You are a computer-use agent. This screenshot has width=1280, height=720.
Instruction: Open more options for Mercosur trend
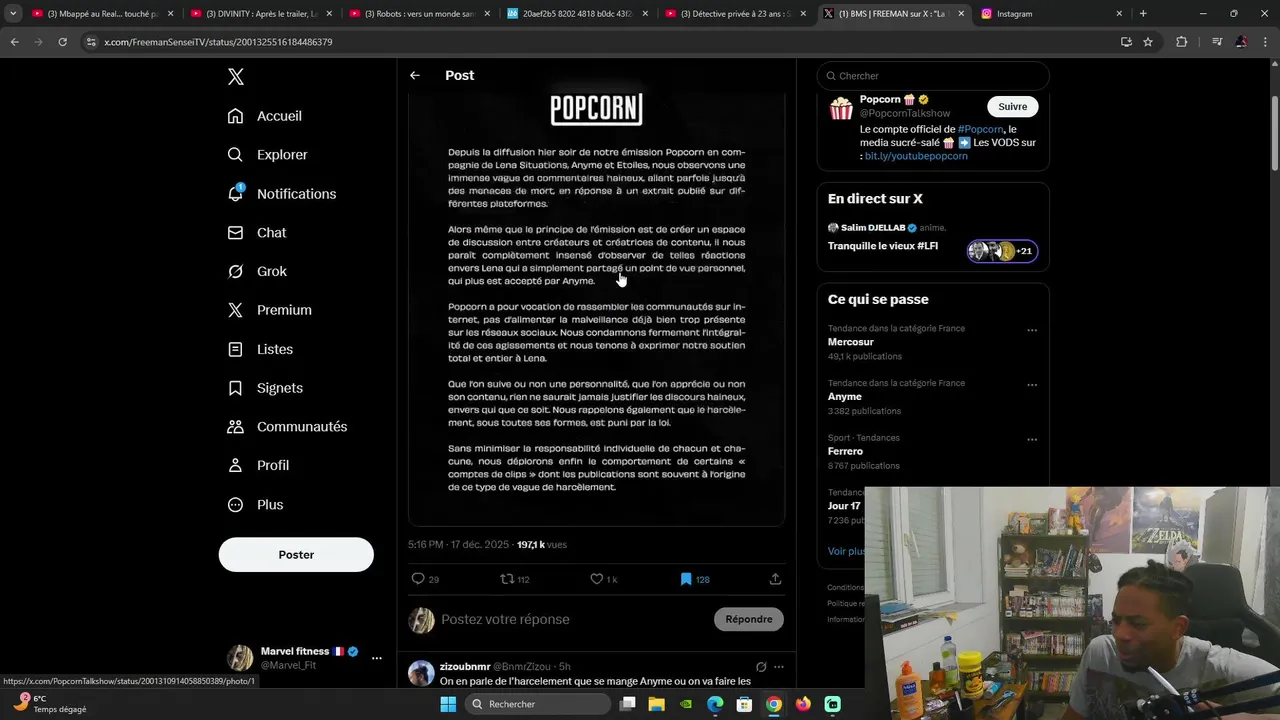tap(1032, 330)
